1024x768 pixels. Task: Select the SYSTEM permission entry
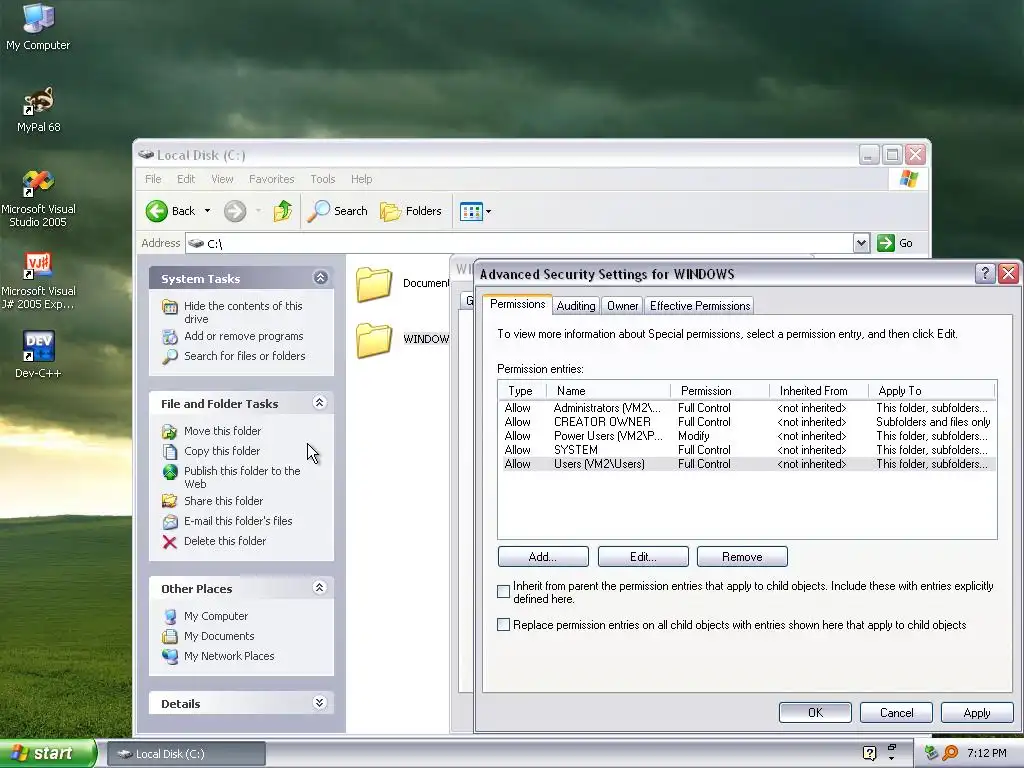coord(747,450)
